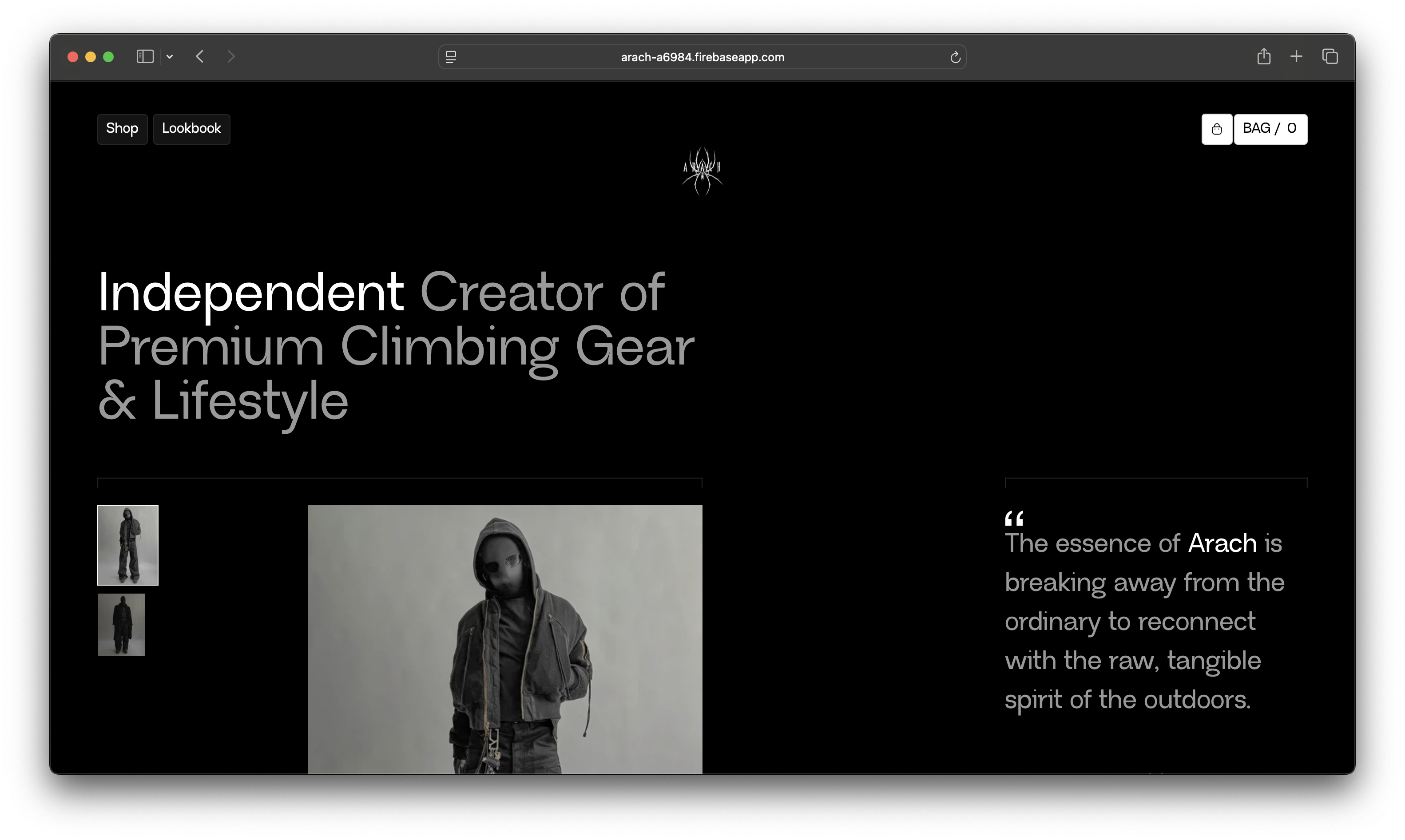The image size is (1405, 840).
Task: Open the BAG / 0 cart button
Action: pyautogui.click(x=1270, y=129)
